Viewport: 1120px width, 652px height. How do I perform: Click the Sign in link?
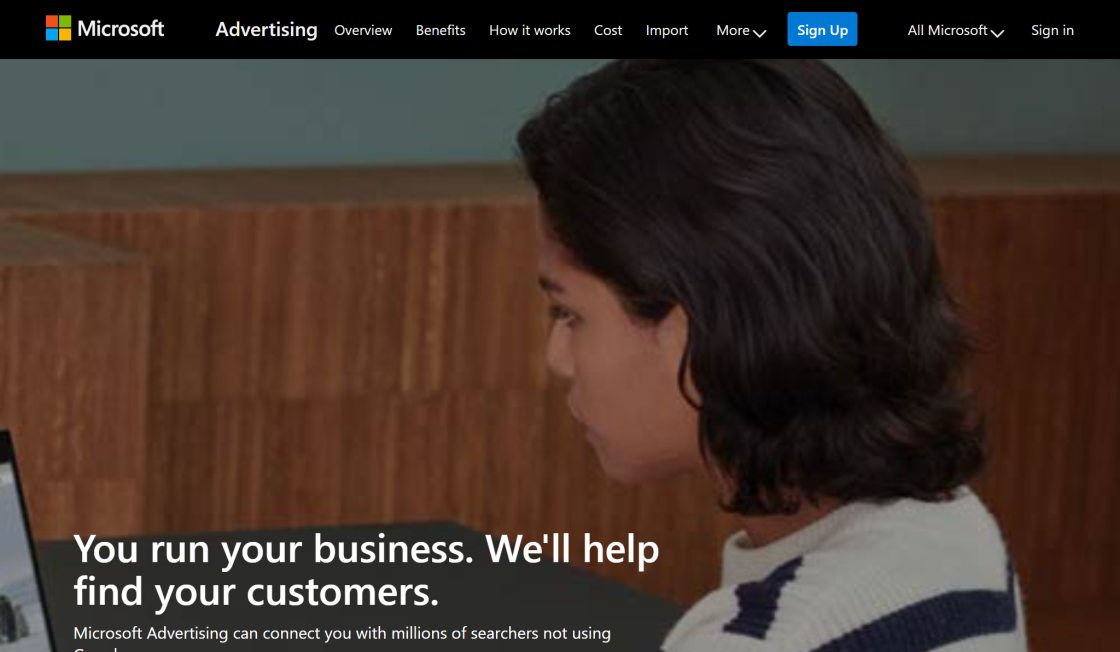(1052, 30)
